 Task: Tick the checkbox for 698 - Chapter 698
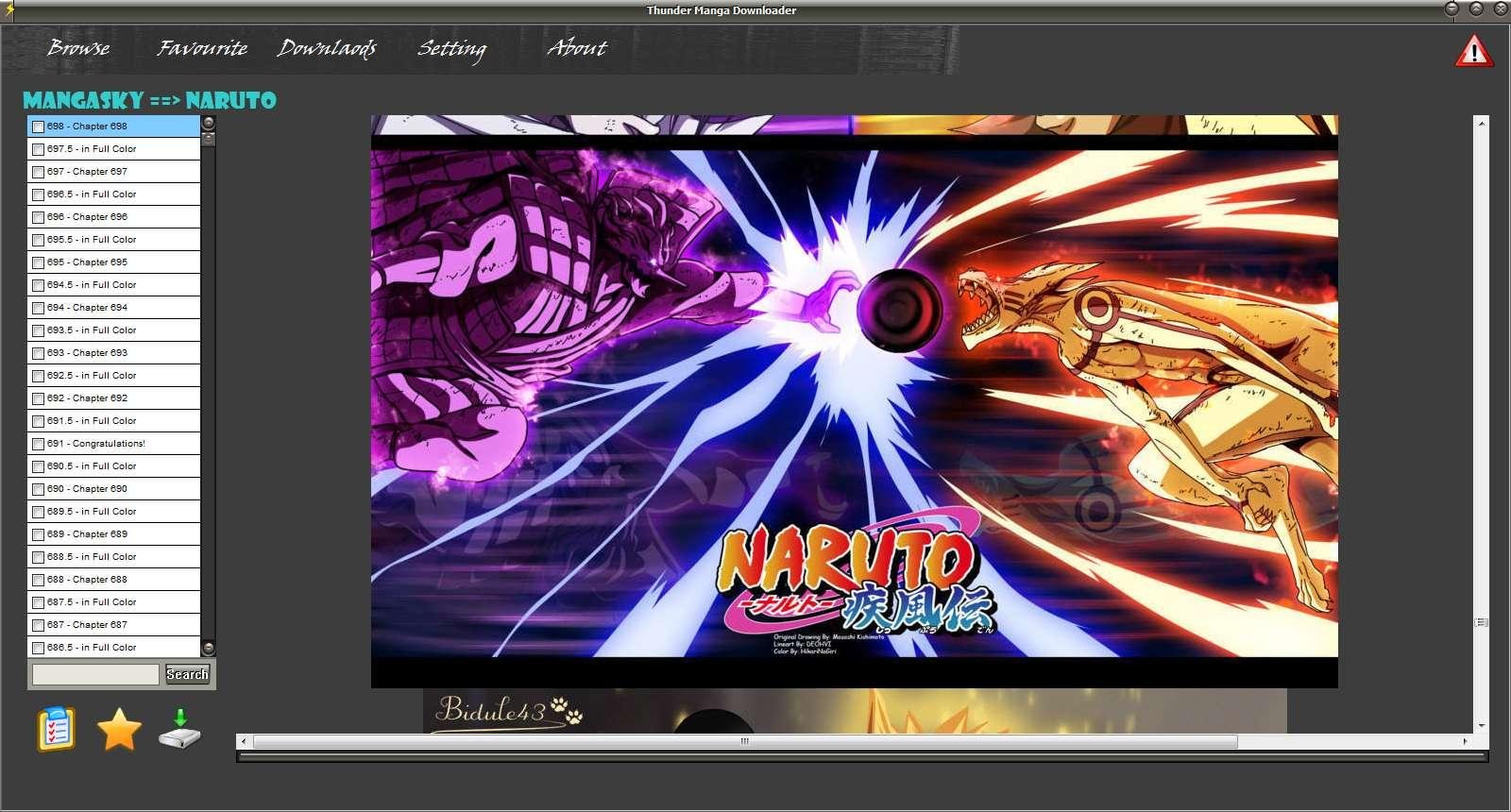coord(39,127)
